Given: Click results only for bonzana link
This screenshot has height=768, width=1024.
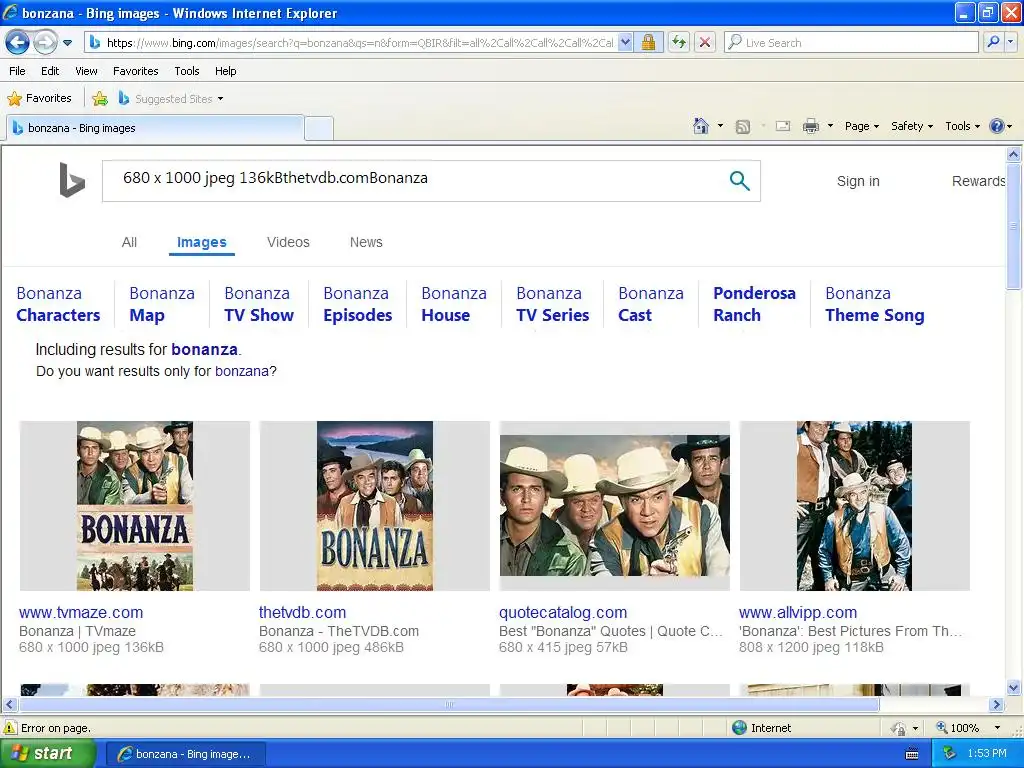Looking at the screenshot, I should pos(241,372).
